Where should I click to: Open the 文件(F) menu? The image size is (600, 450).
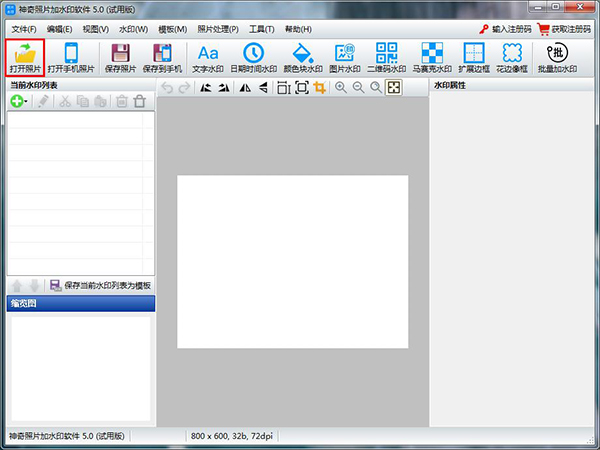point(23,30)
